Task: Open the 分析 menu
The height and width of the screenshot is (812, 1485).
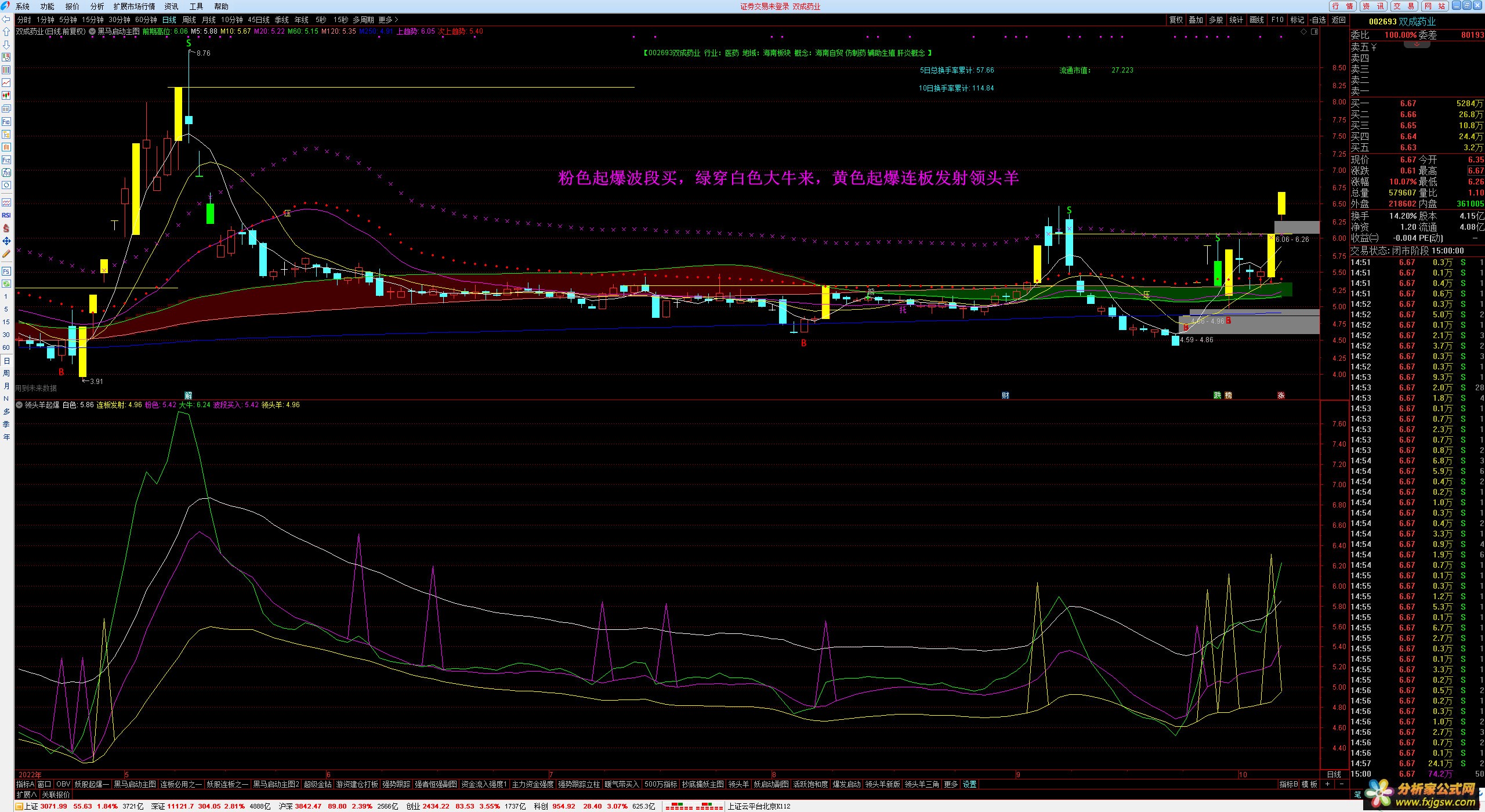Action: (x=97, y=6)
